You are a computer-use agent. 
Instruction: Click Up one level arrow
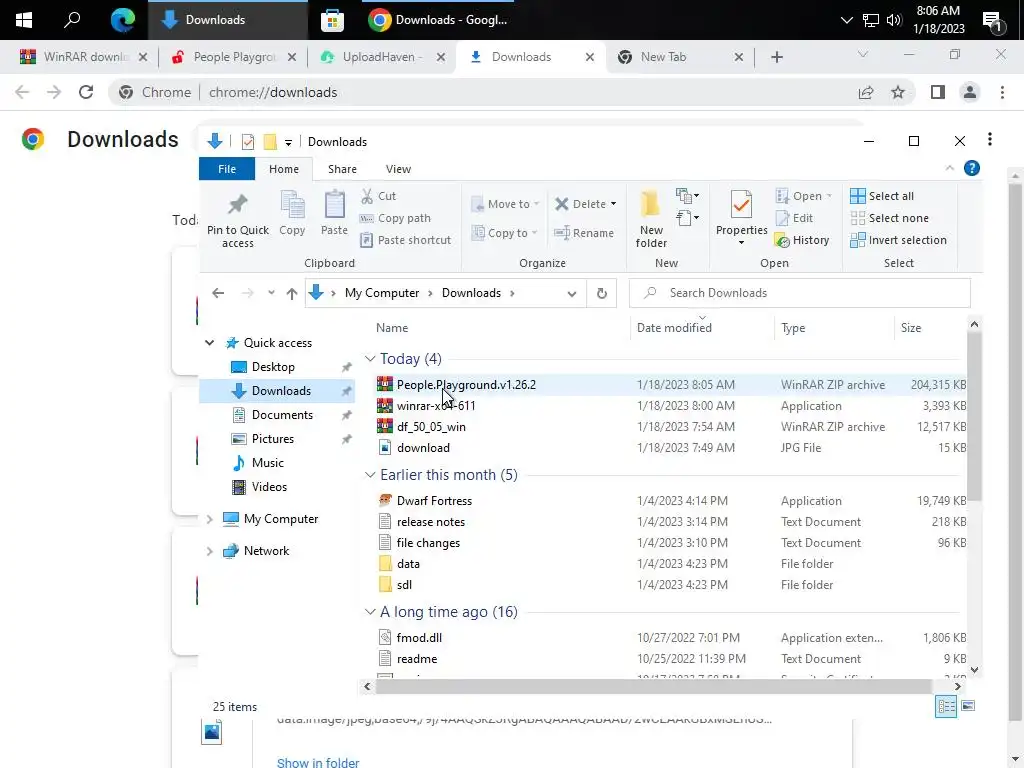292,293
